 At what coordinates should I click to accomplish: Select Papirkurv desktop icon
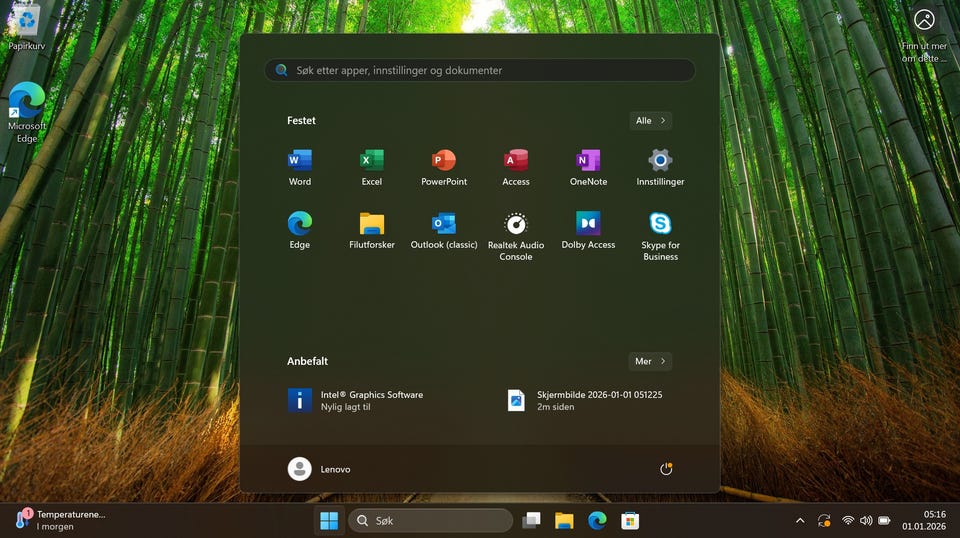(x=26, y=27)
